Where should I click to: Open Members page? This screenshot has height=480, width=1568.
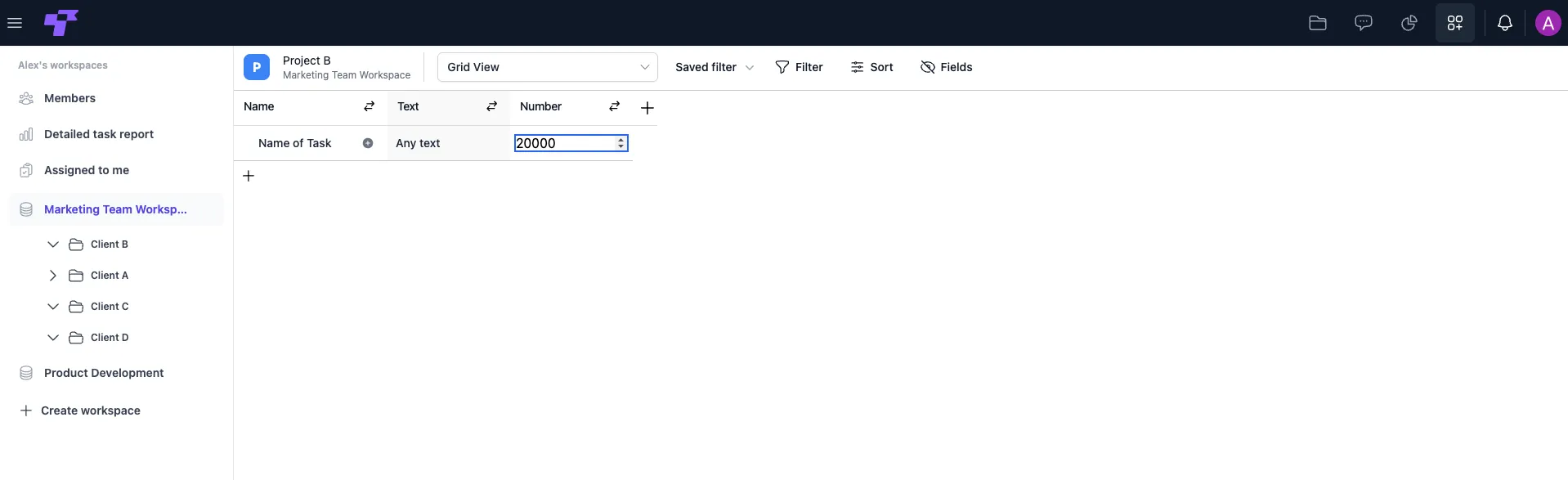[69, 98]
